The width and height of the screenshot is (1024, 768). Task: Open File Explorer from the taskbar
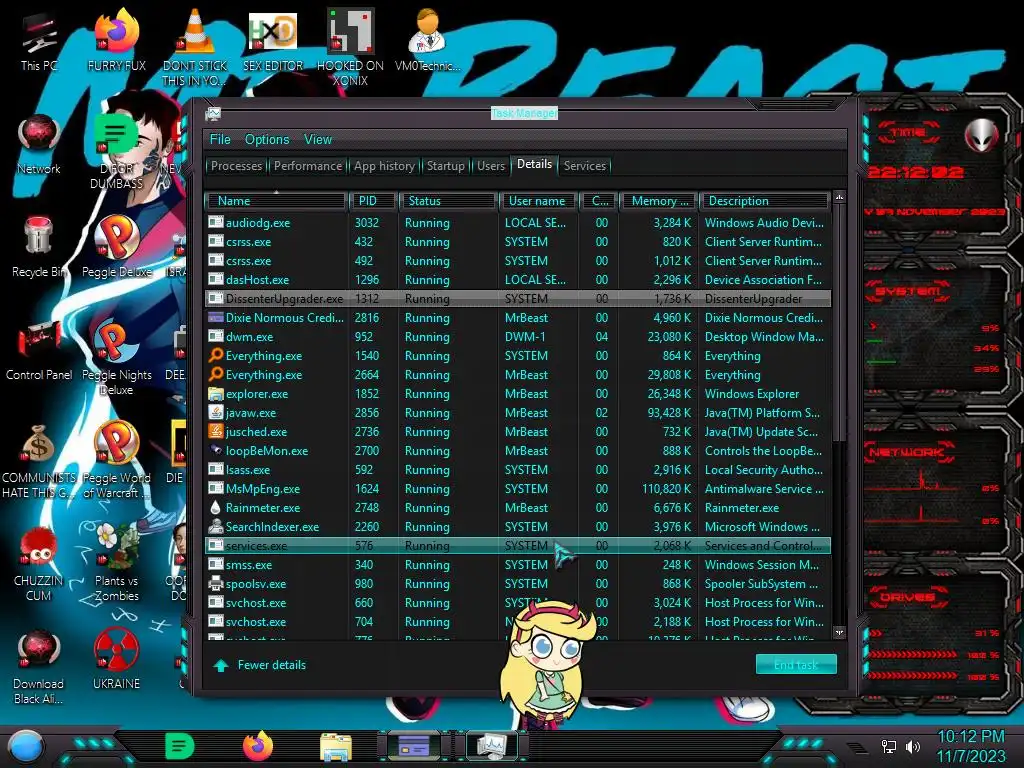336,747
